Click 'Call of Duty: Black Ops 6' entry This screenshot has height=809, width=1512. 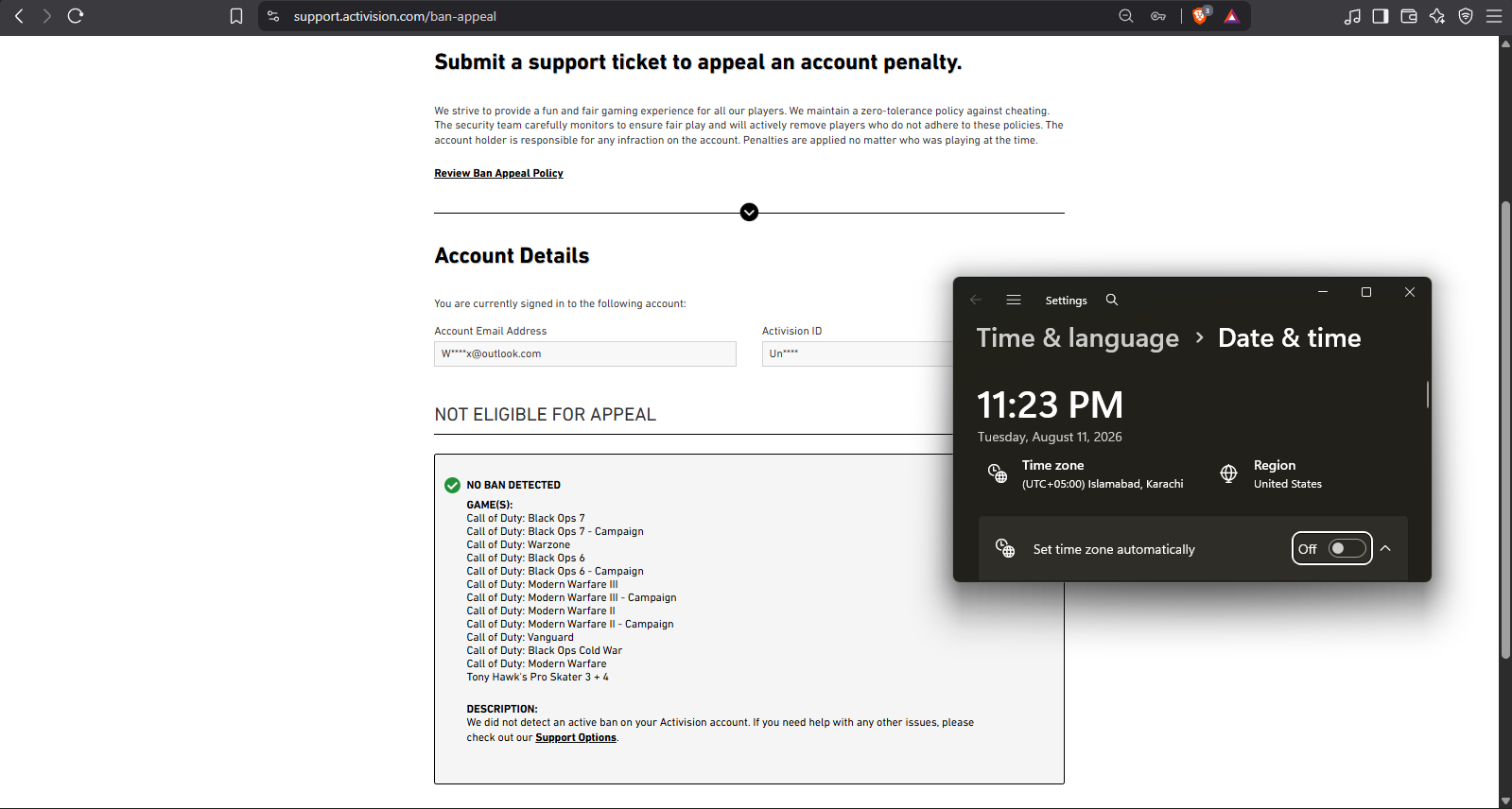pos(526,559)
